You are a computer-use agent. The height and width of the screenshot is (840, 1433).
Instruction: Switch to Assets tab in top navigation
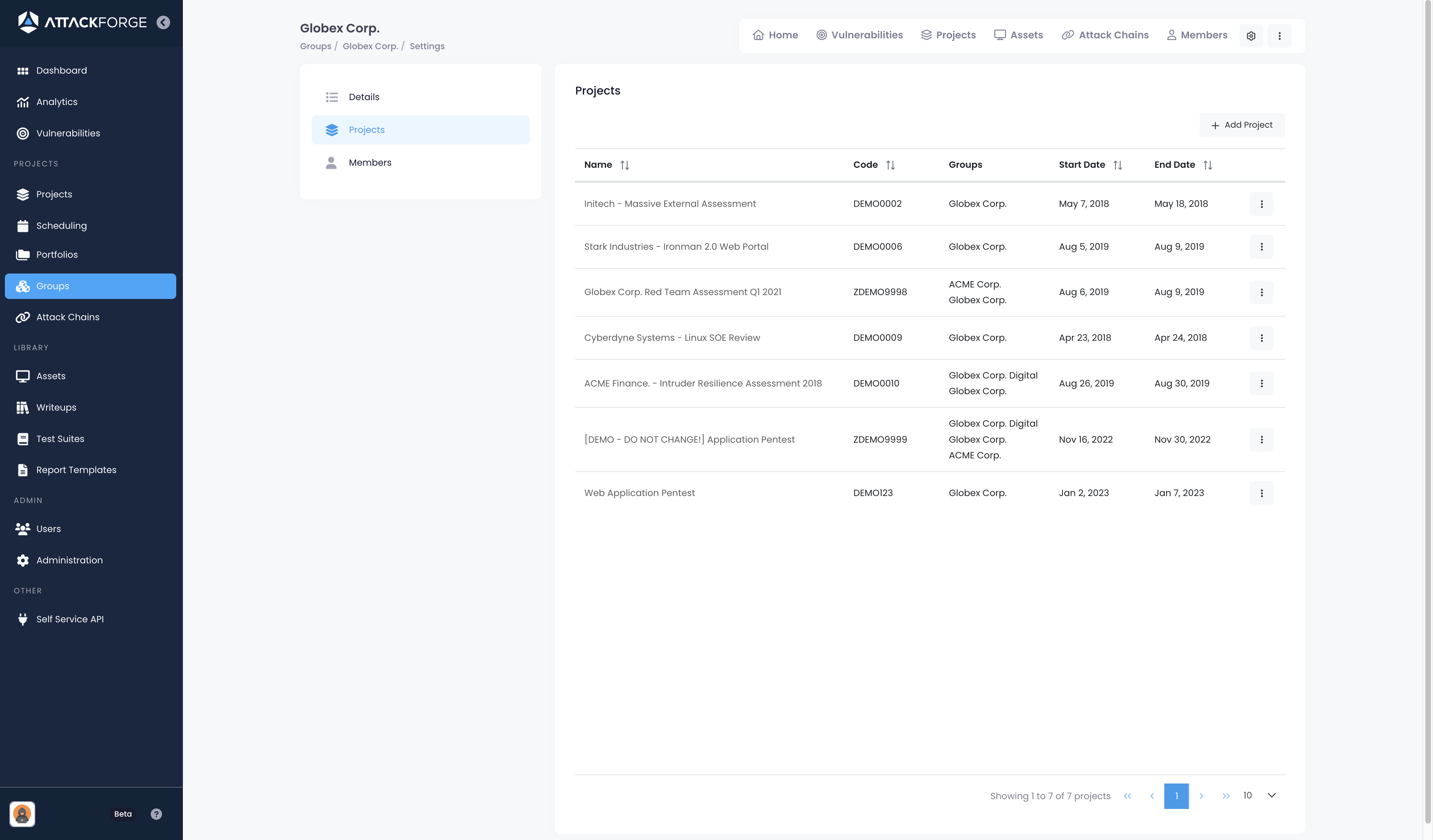tap(1018, 35)
